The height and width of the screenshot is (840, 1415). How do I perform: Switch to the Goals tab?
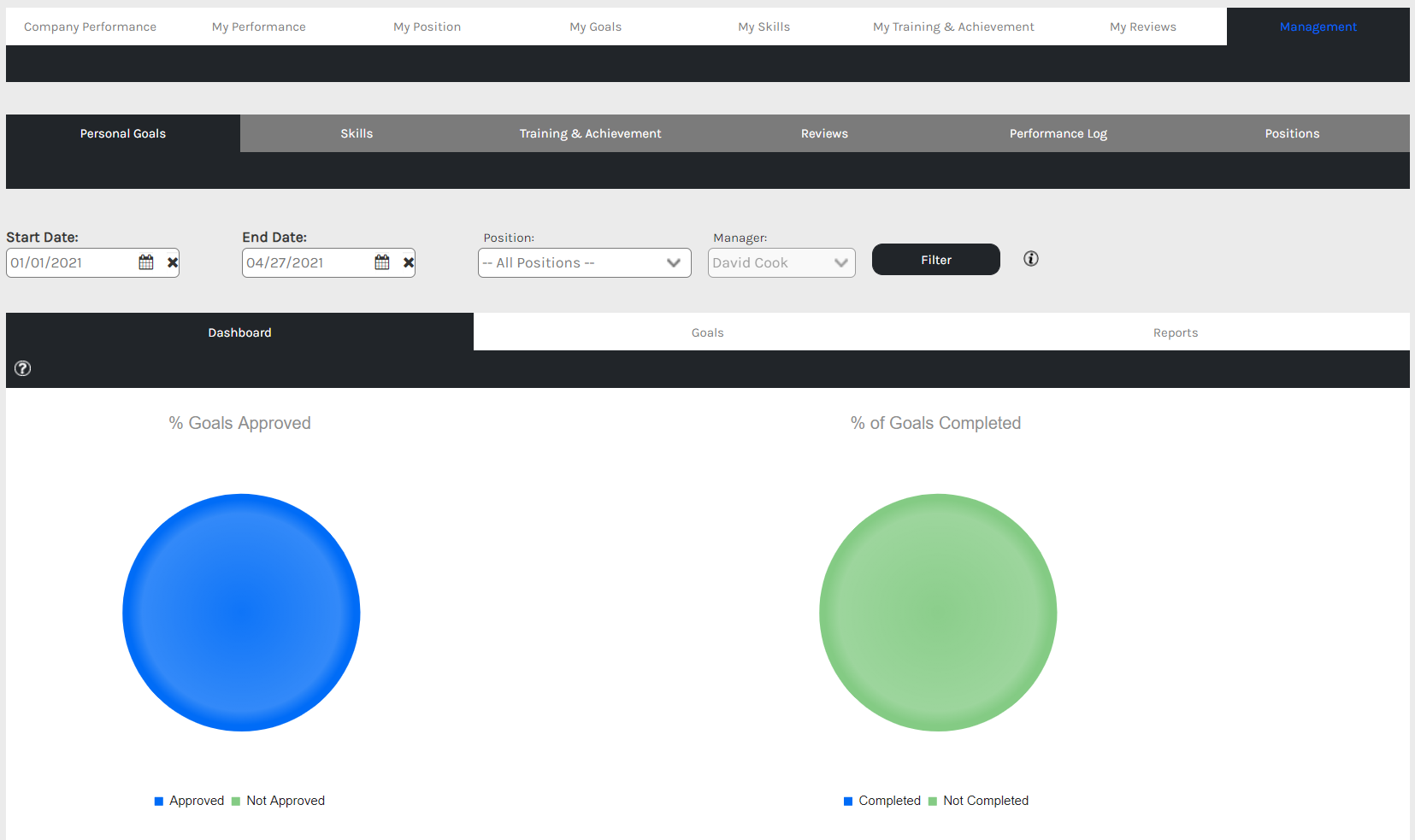[707, 332]
